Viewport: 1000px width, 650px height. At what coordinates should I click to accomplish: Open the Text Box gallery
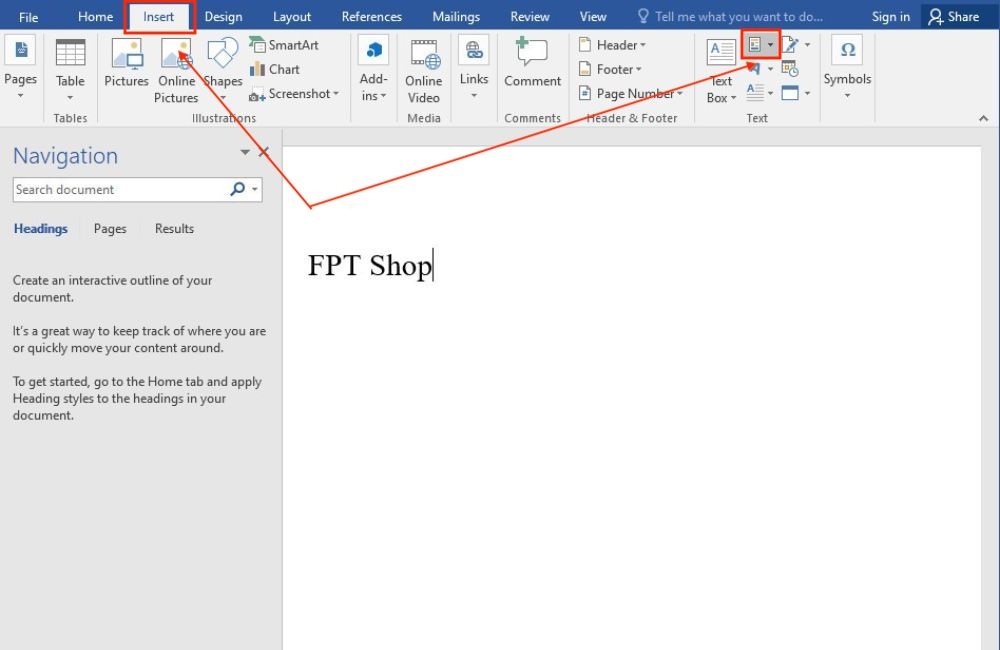tap(721, 70)
